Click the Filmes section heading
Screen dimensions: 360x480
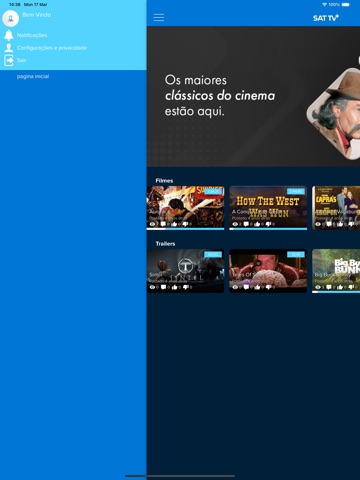coord(164,181)
